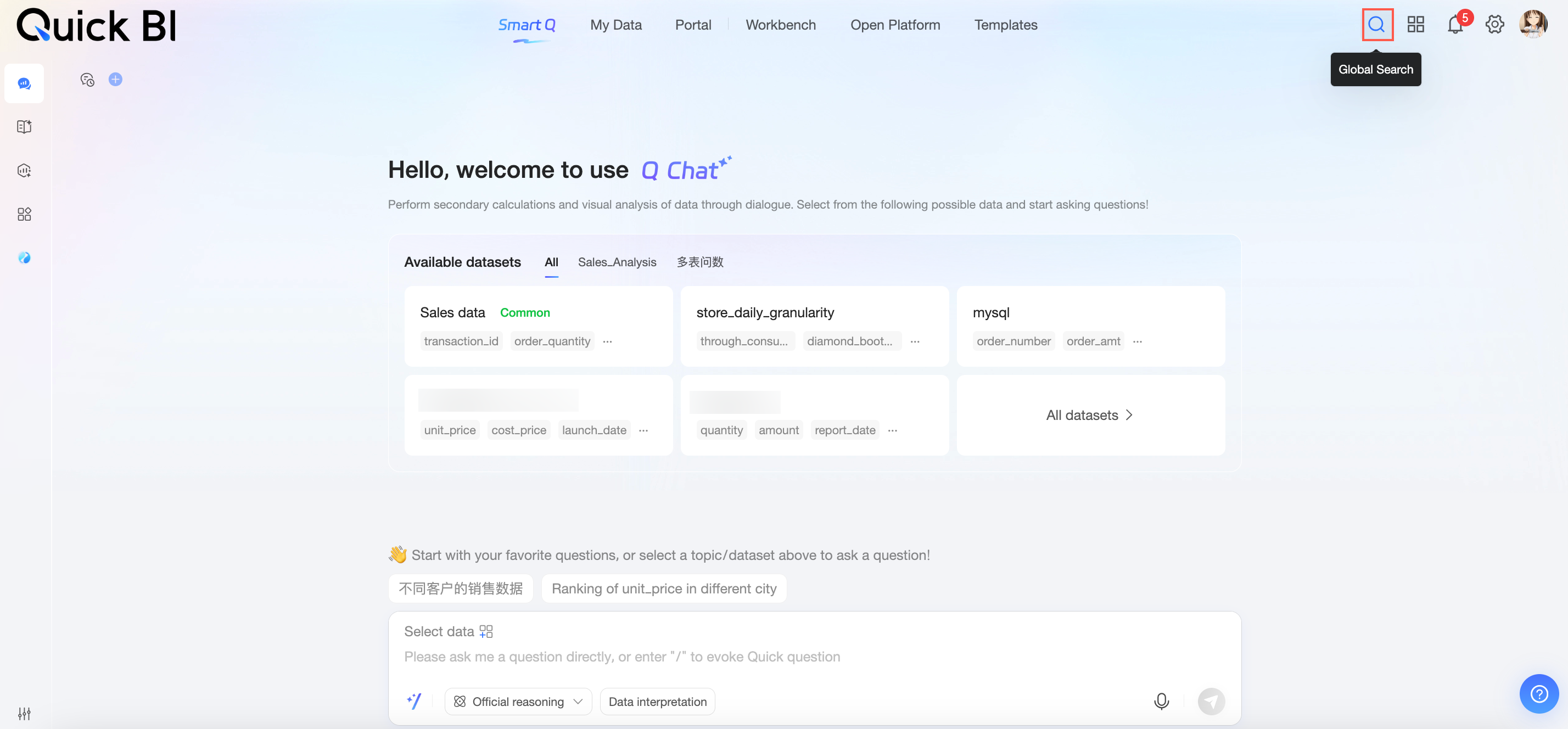Open the mysql dataset card
The image size is (1568, 729).
(1090, 326)
